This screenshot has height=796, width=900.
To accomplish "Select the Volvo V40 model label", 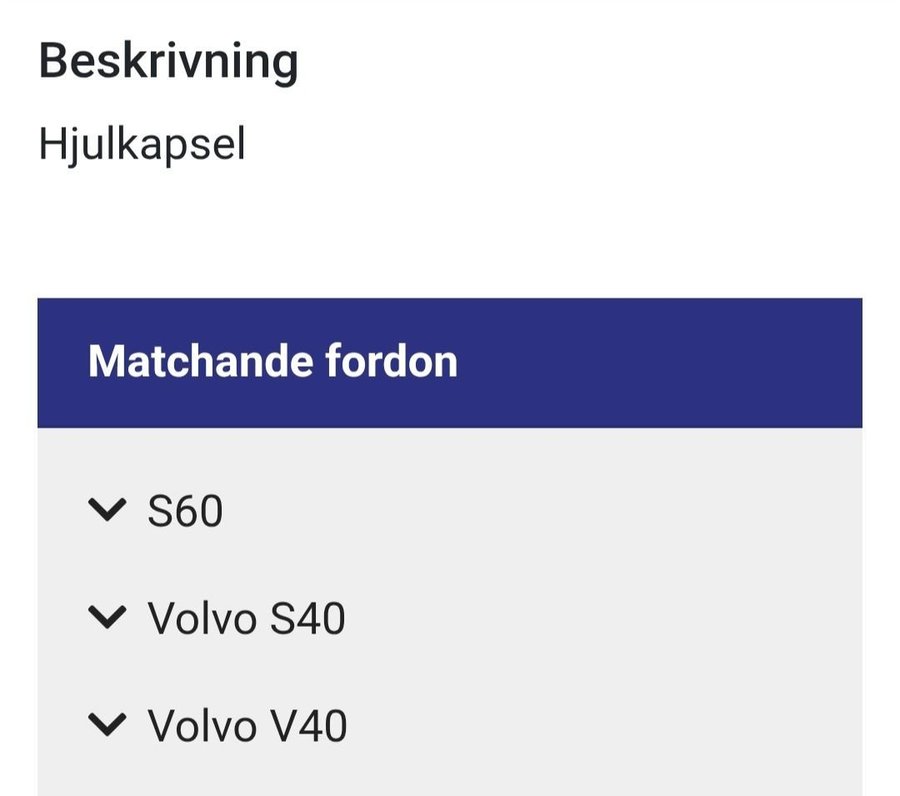I will point(247,725).
